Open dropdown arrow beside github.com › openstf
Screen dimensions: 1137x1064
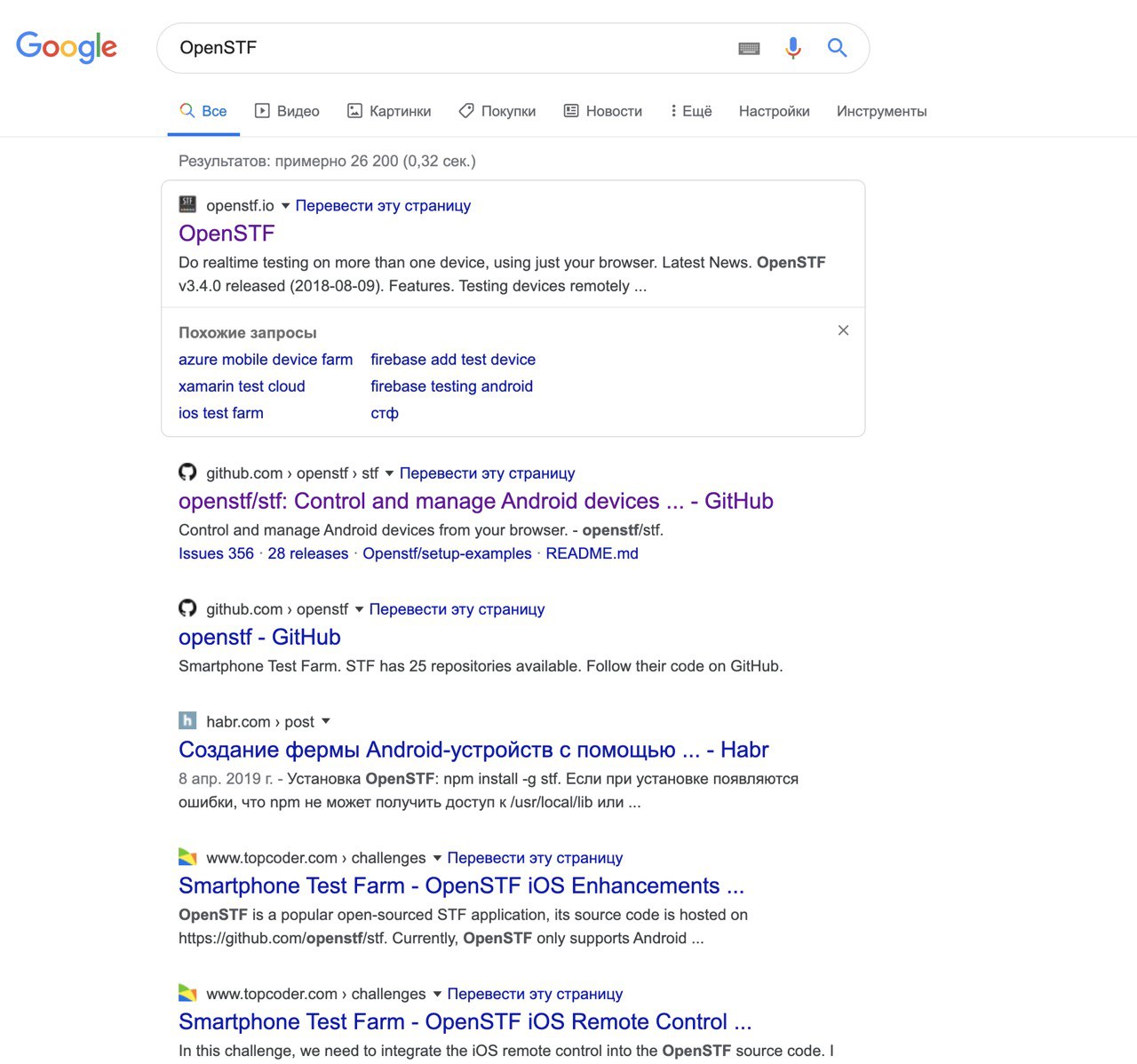click(x=359, y=609)
